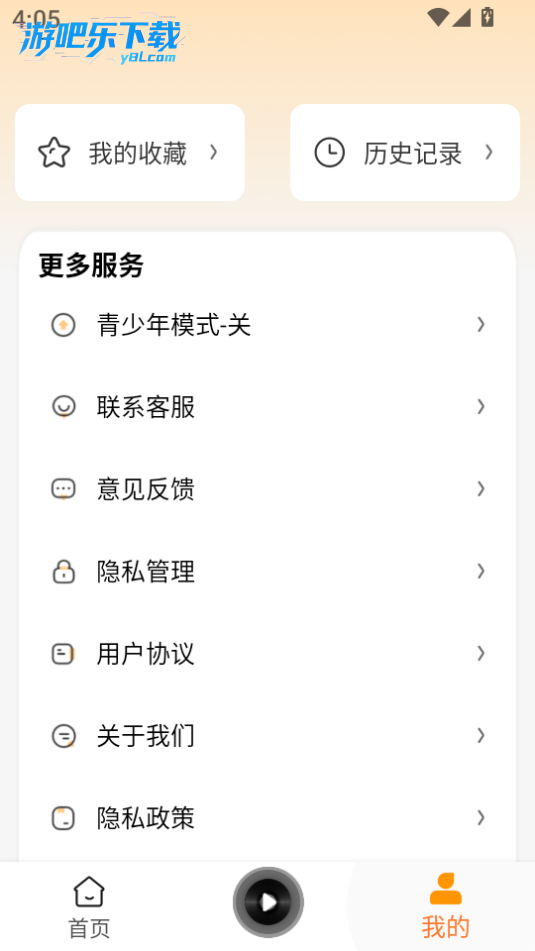
Task: Tap the 青少年模式 shield icon
Action: [63, 325]
